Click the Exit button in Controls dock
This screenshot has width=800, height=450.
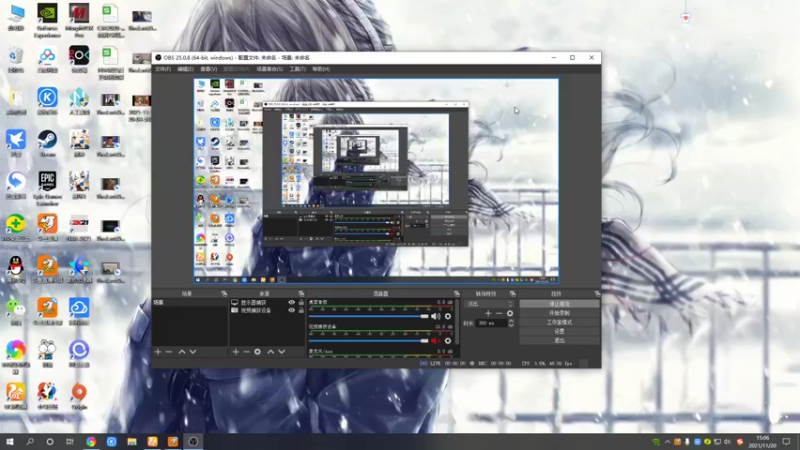click(559, 340)
